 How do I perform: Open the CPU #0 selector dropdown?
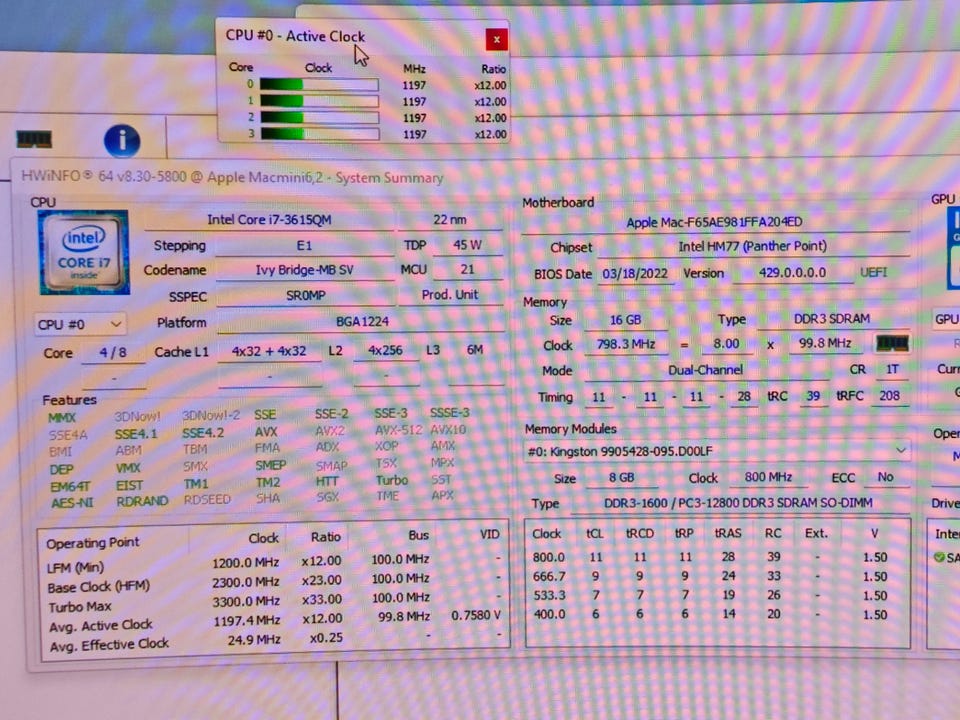click(x=80, y=324)
